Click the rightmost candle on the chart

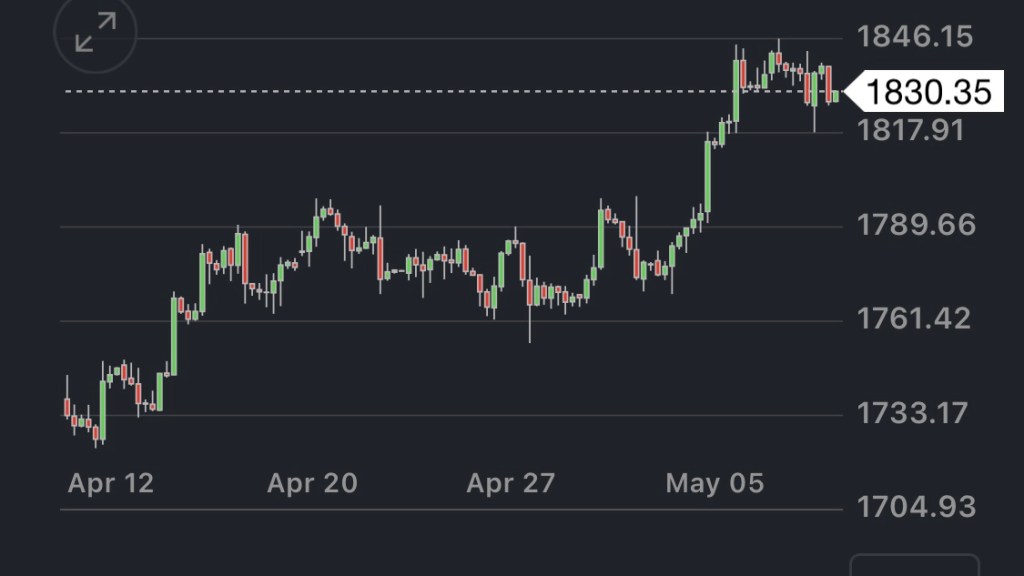tap(836, 96)
